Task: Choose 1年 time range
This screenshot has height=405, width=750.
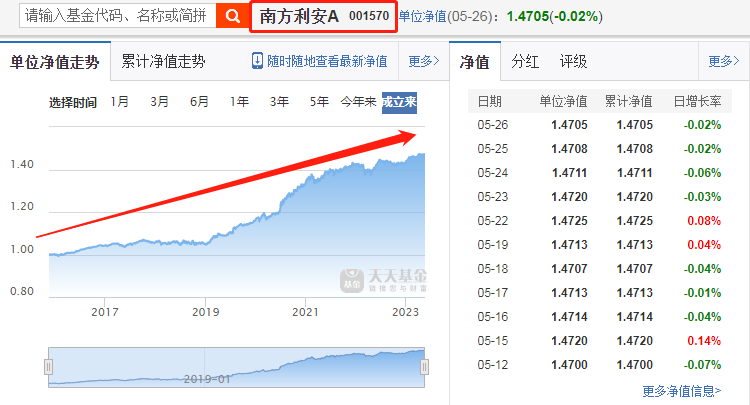Action: 239,102
